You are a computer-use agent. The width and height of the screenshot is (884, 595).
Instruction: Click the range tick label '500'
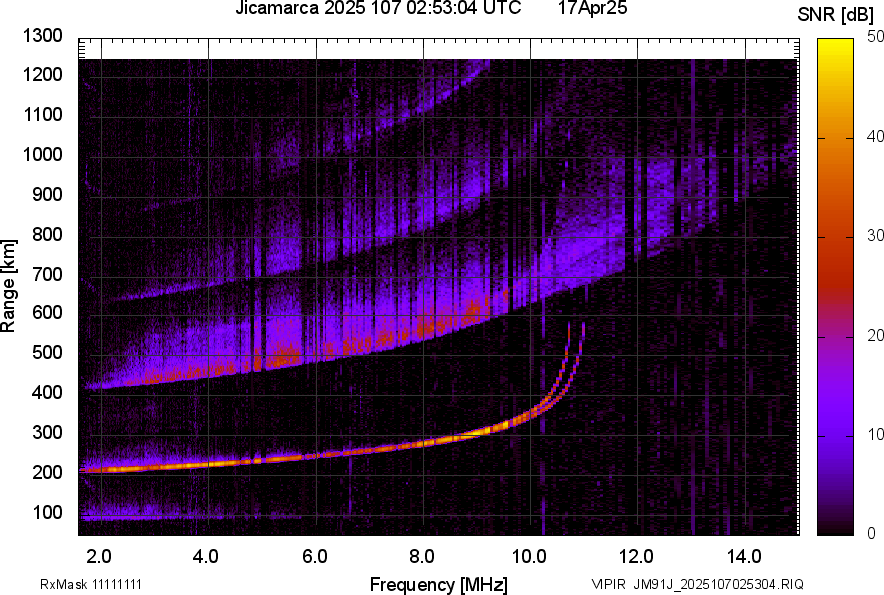coord(47,352)
